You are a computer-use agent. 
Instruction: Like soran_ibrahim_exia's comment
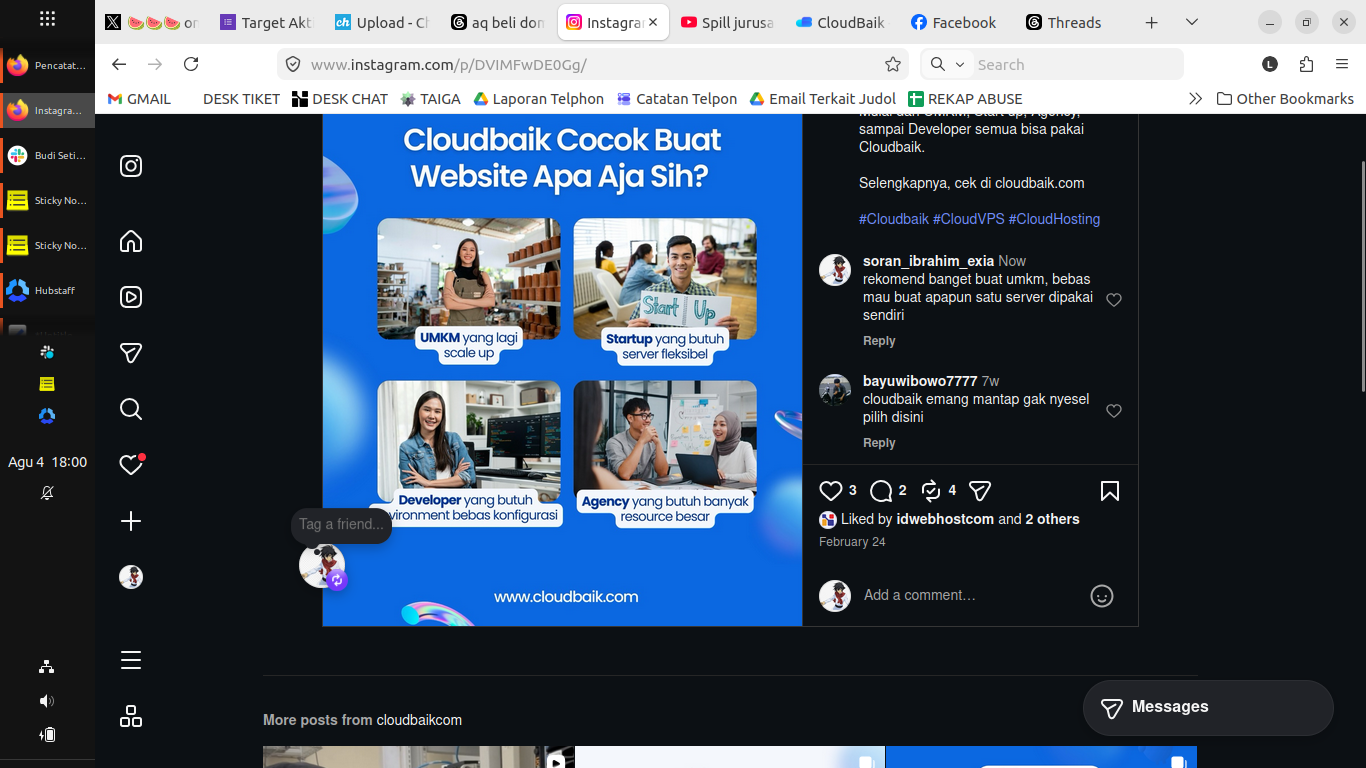click(x=1114, y=300)
